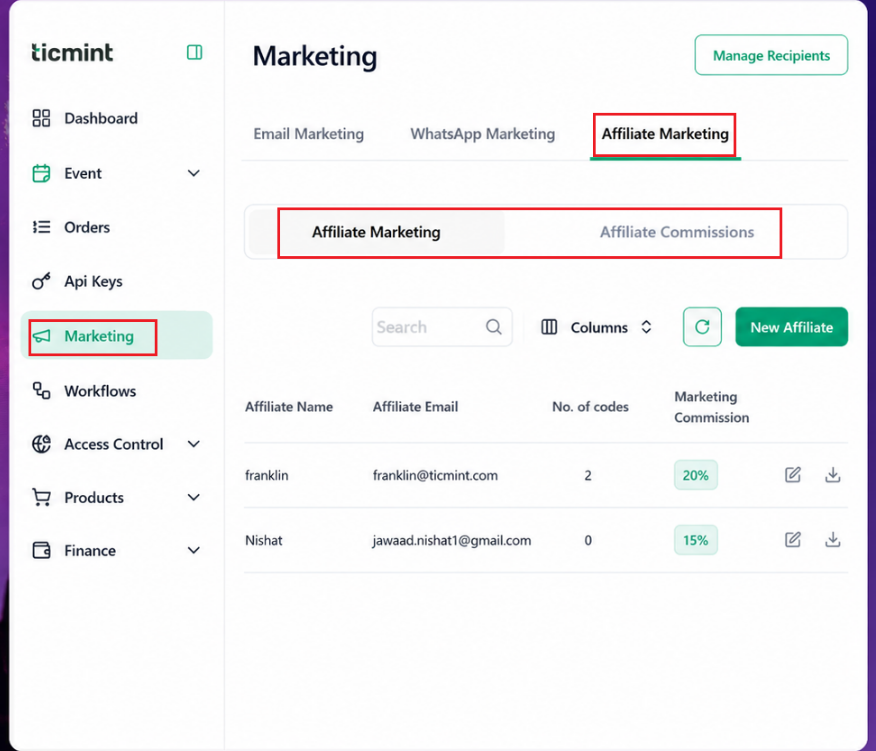The image size is (876, 751).
Task: Open the Columns dropdown
Action: coord(597,327)
